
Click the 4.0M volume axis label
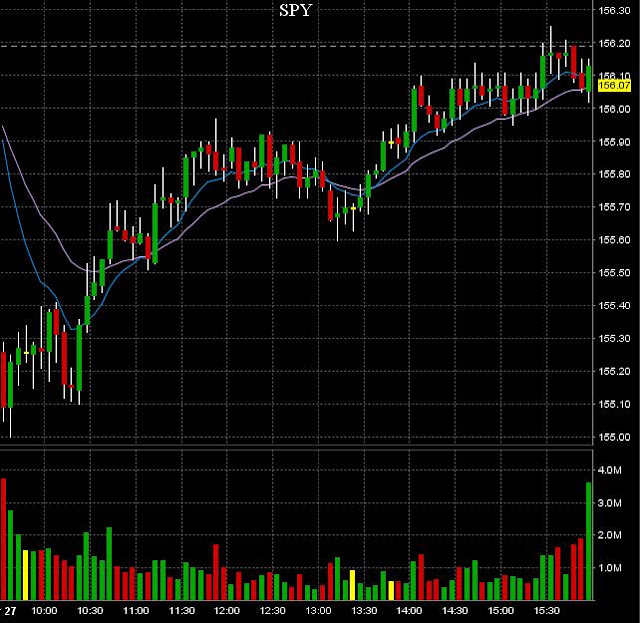[x=609, y=470]
